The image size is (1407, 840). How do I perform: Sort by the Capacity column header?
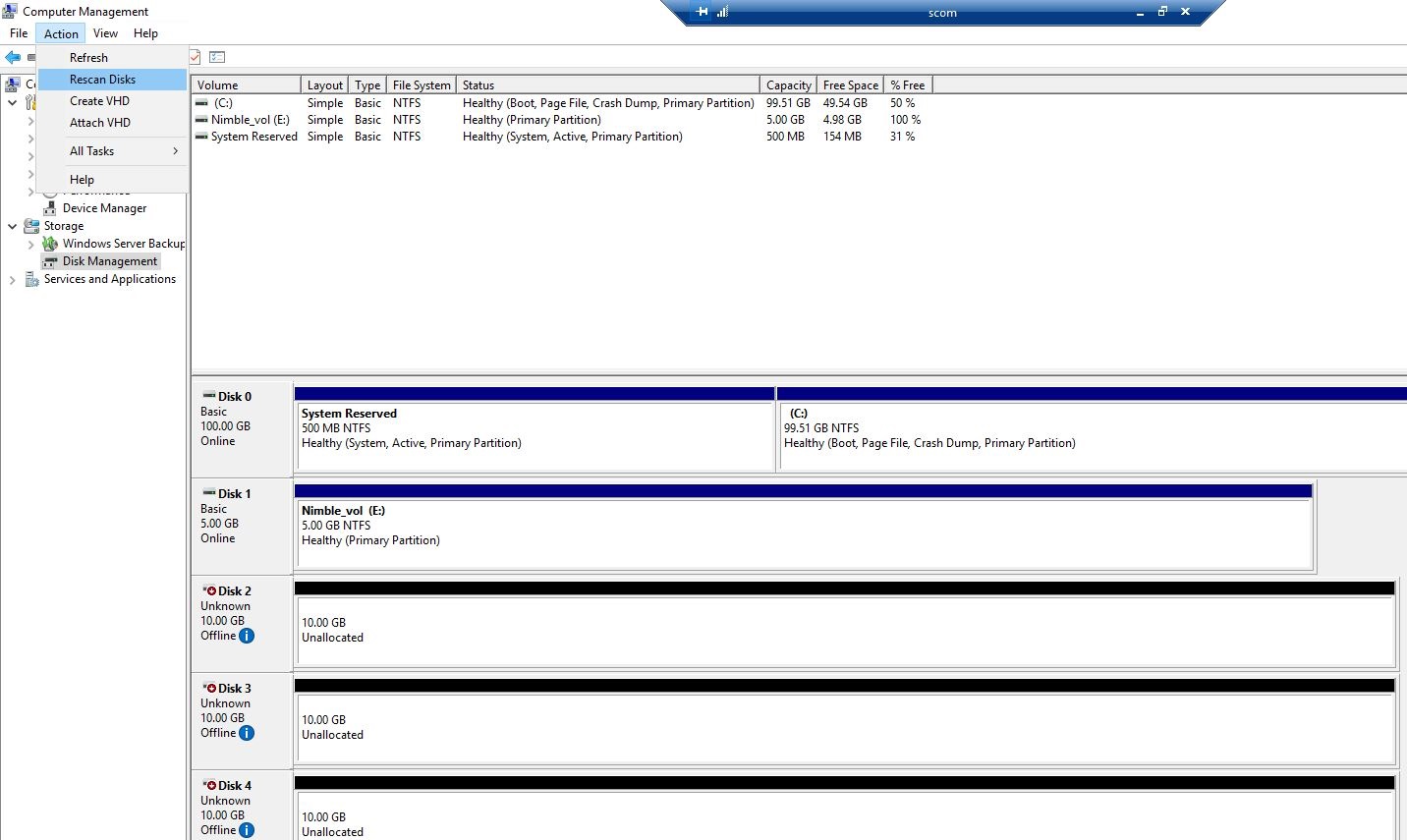[789, 85]
